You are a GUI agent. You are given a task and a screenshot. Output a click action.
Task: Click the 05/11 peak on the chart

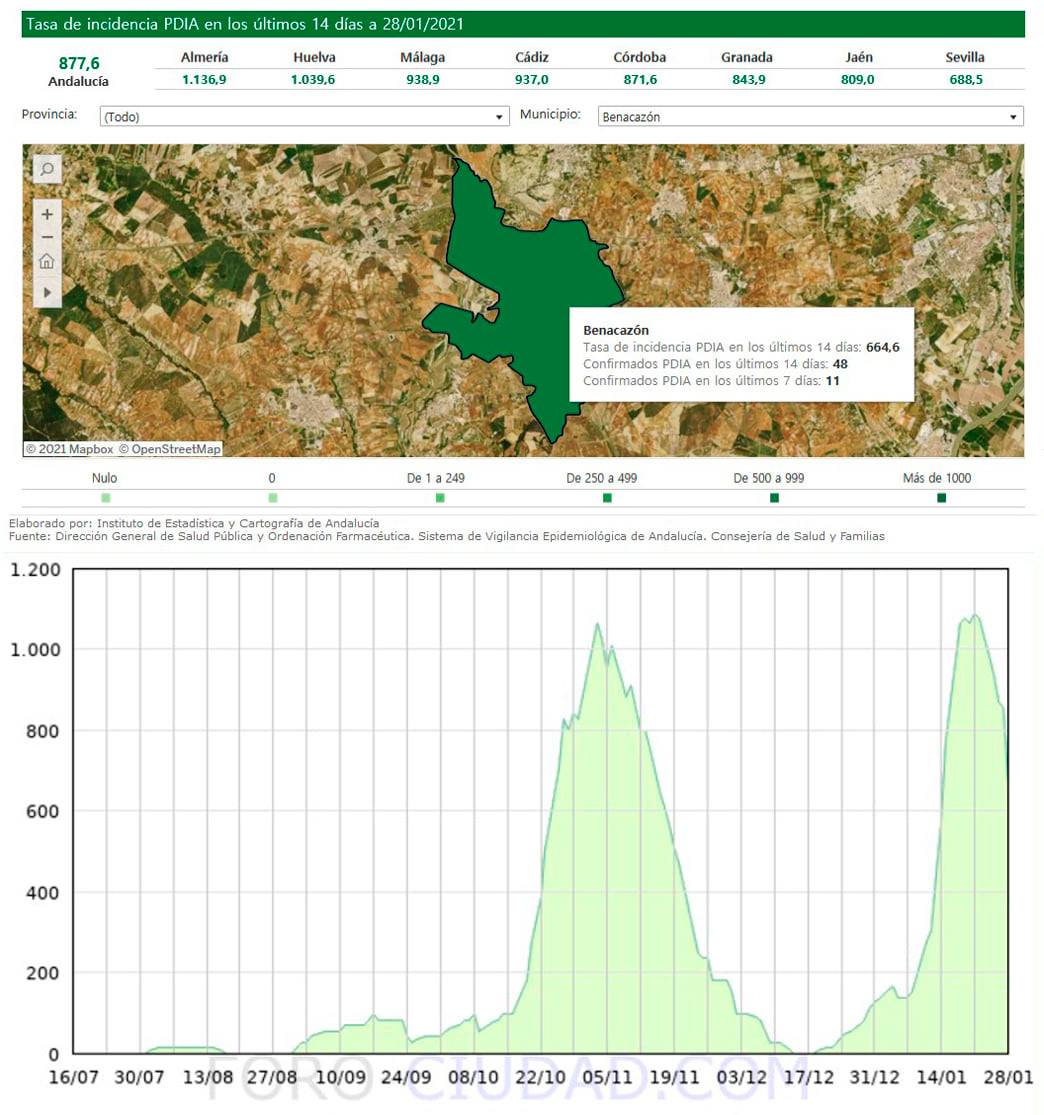coord(598,626)
